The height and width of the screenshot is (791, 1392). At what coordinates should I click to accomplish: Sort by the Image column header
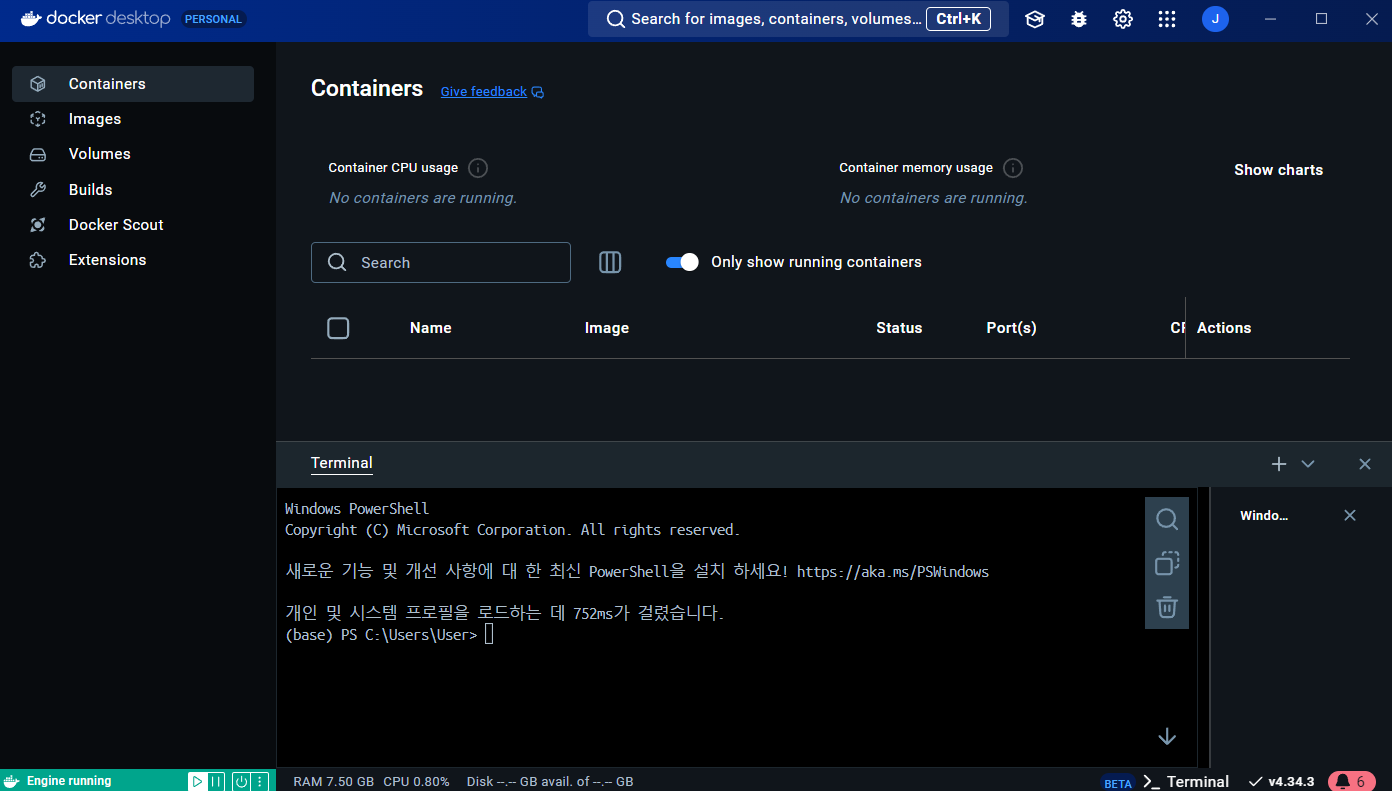[x=607, y=328]
